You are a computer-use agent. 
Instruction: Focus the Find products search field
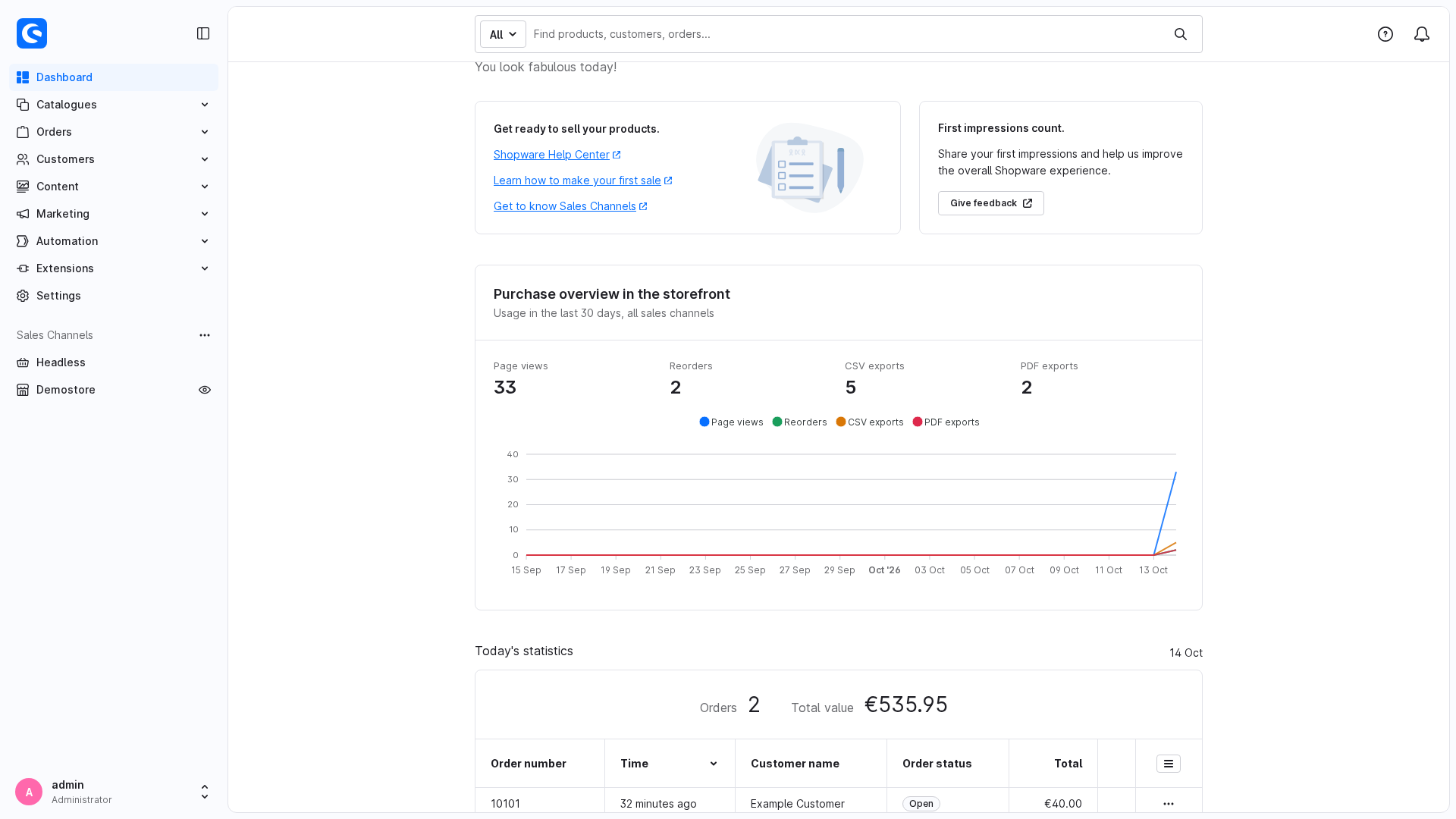[846, 34]
